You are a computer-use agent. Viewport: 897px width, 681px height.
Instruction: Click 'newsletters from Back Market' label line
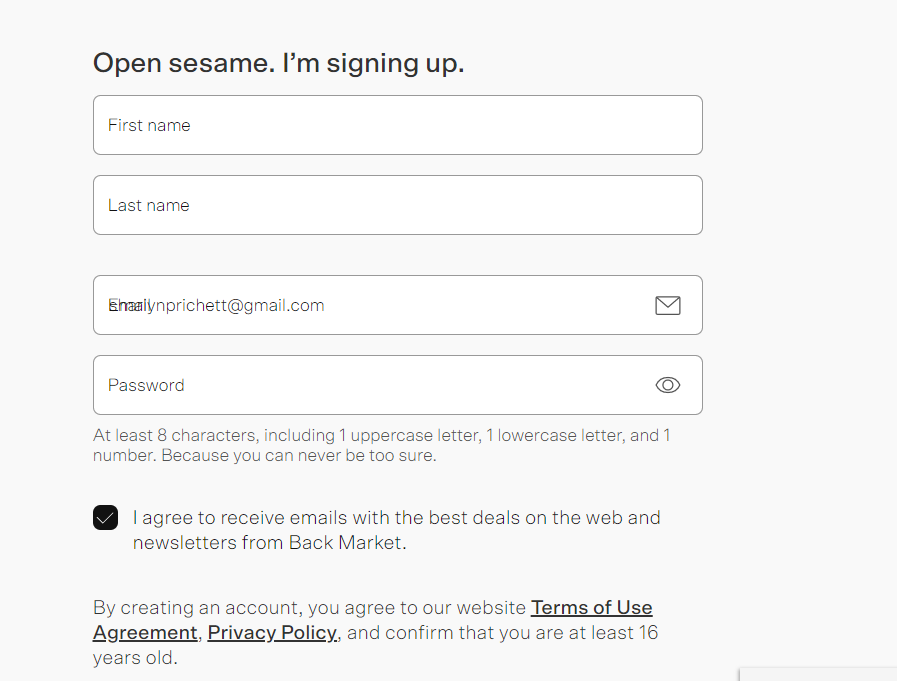click(x=269, y=542)
